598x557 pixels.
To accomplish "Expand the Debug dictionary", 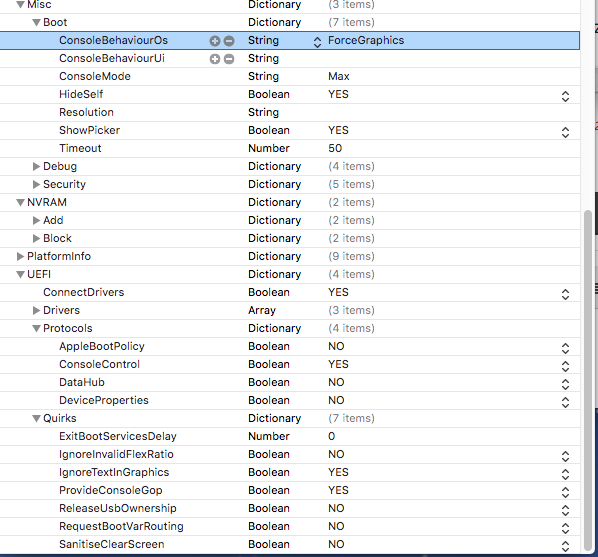I will tap(37, 166).
